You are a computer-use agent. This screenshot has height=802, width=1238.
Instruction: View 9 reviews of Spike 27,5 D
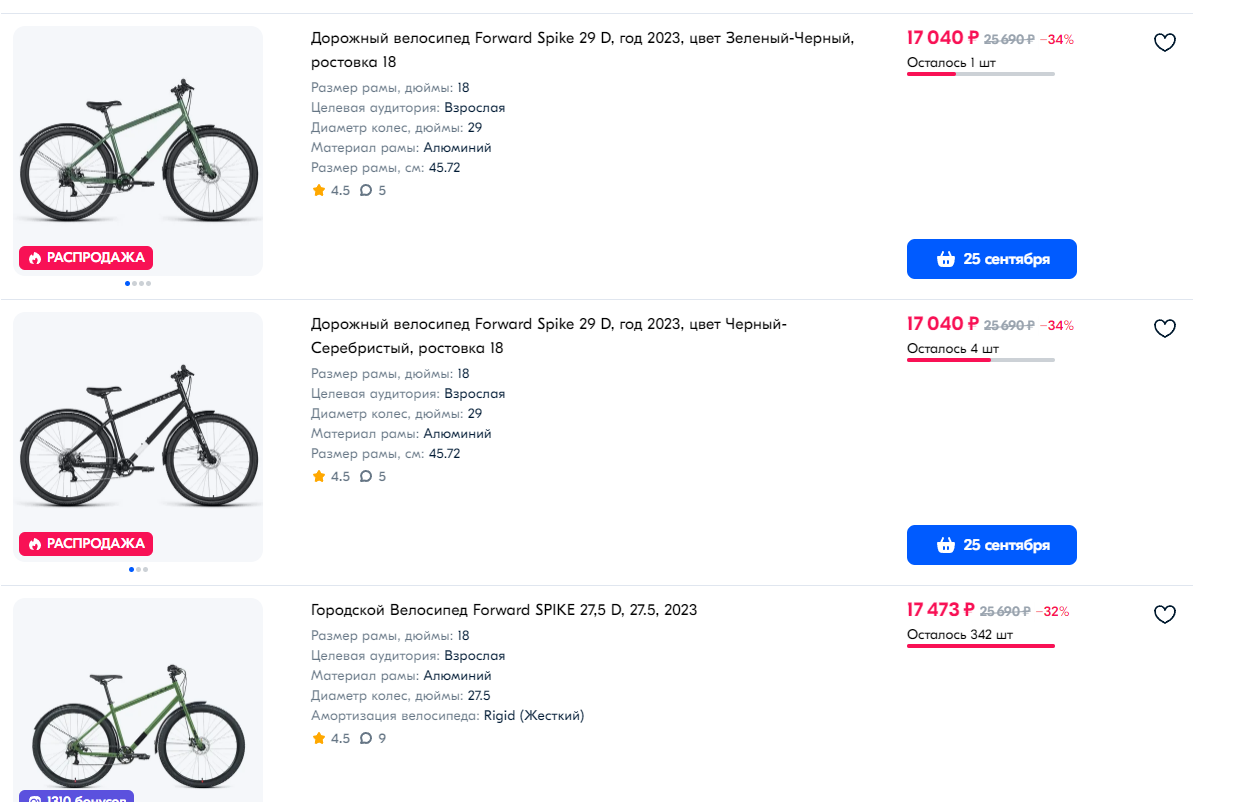pos(372,738)
